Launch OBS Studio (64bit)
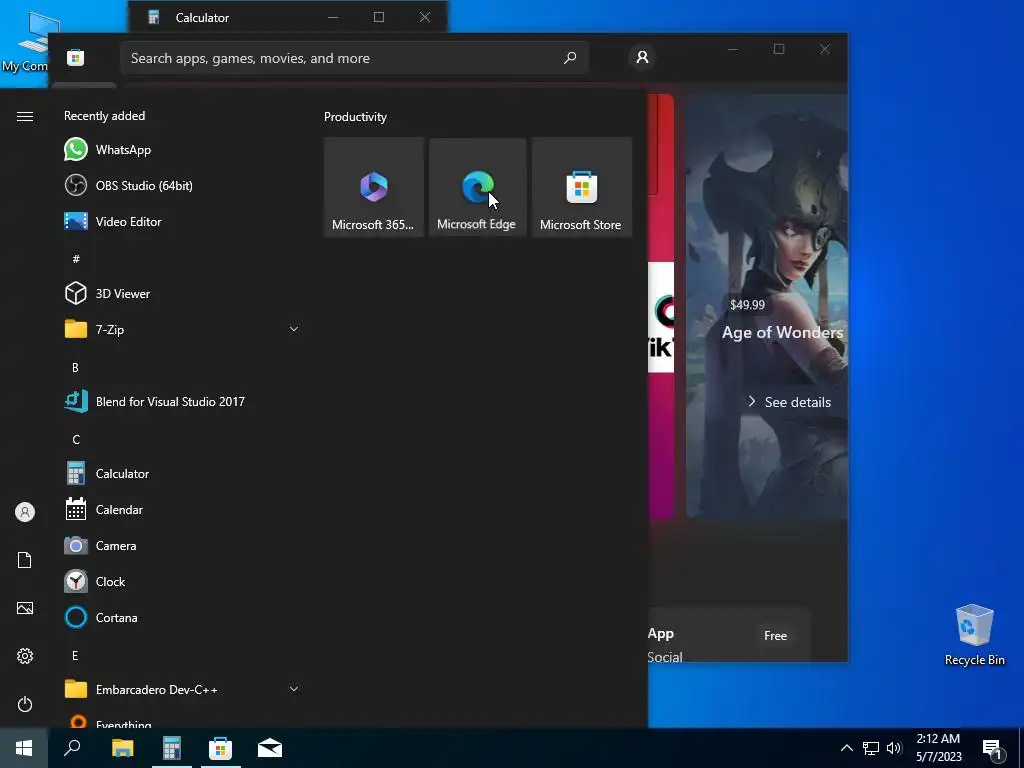The width and height of the screenshot is (1024, 768). click(x=183, y=185)
